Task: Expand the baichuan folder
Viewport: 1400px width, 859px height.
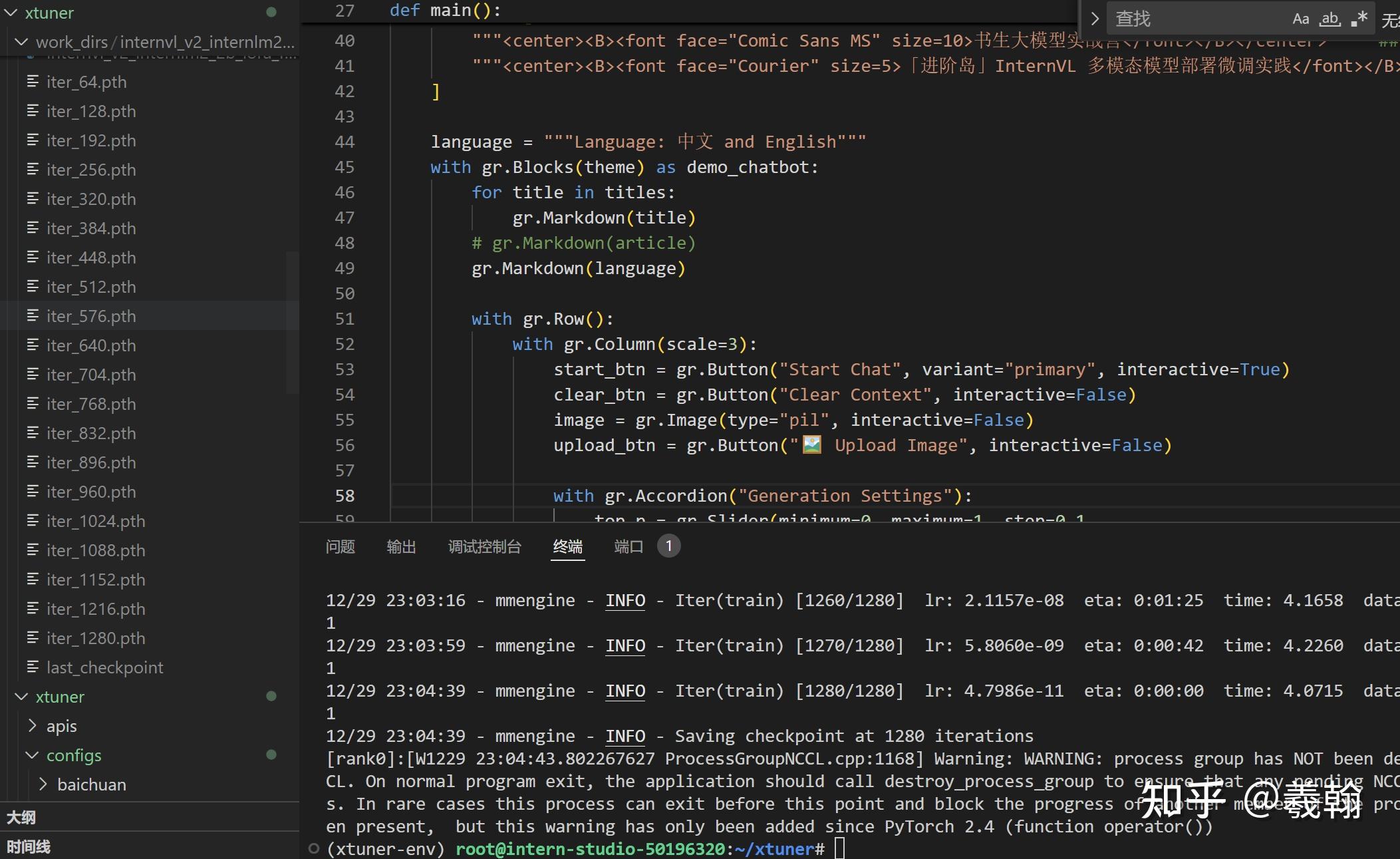Action: coord(43,784)
